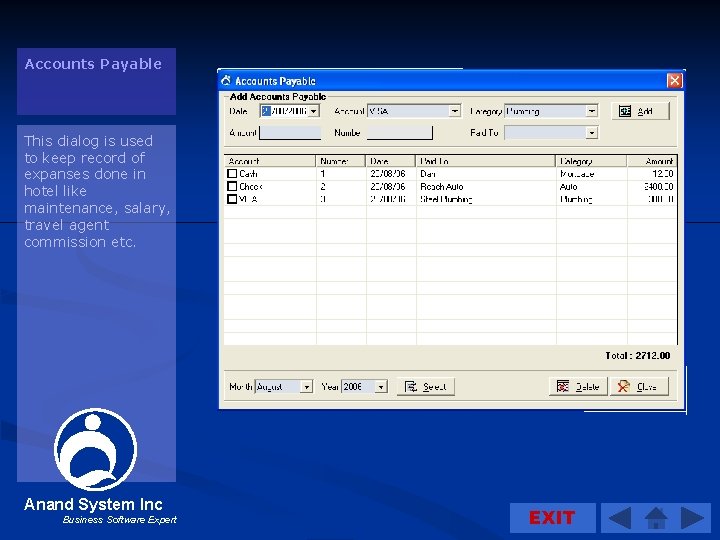
Task: Open the Month dropdown showing August
Action: (x=306, y=387)
